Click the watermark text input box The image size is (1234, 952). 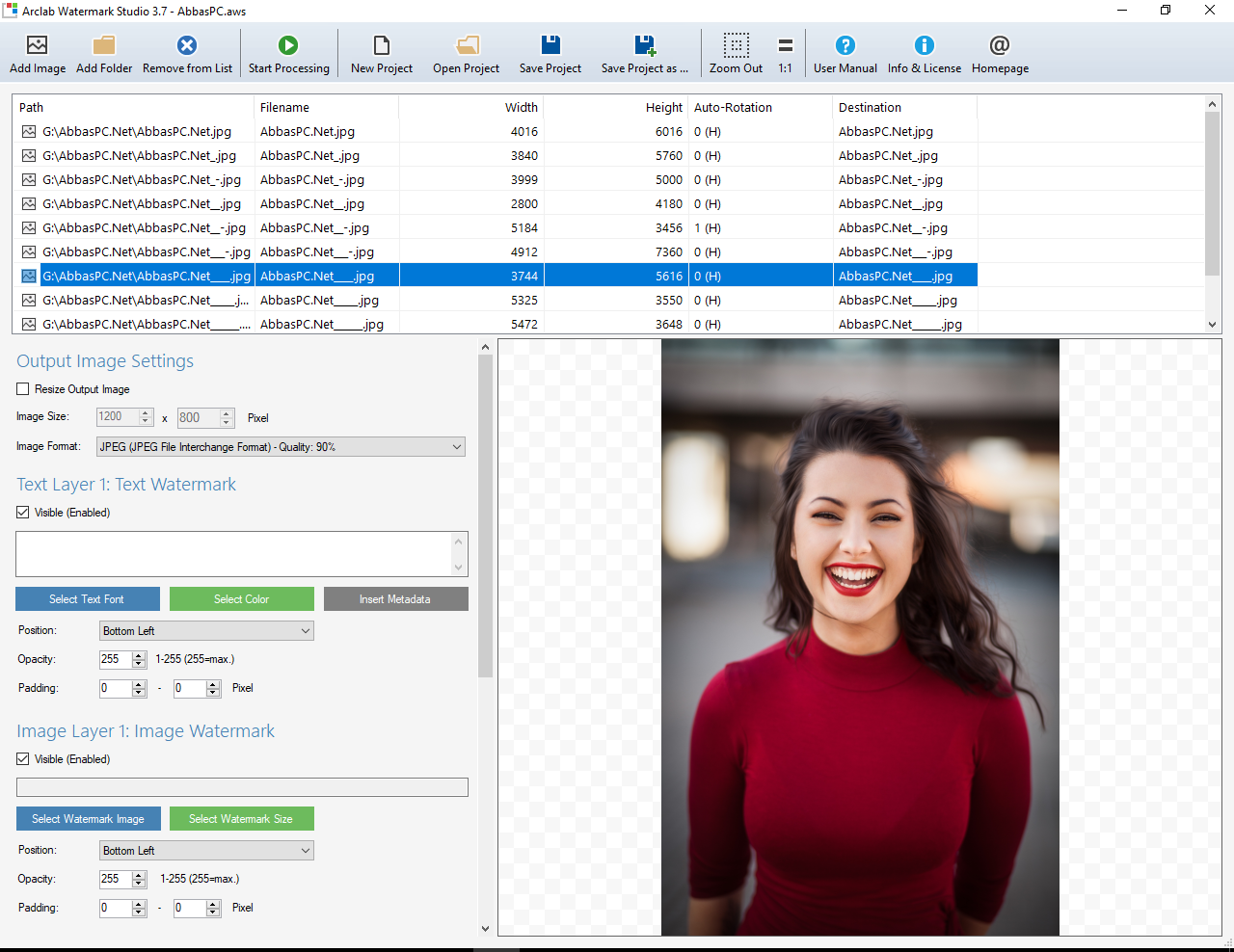(233, 554)
